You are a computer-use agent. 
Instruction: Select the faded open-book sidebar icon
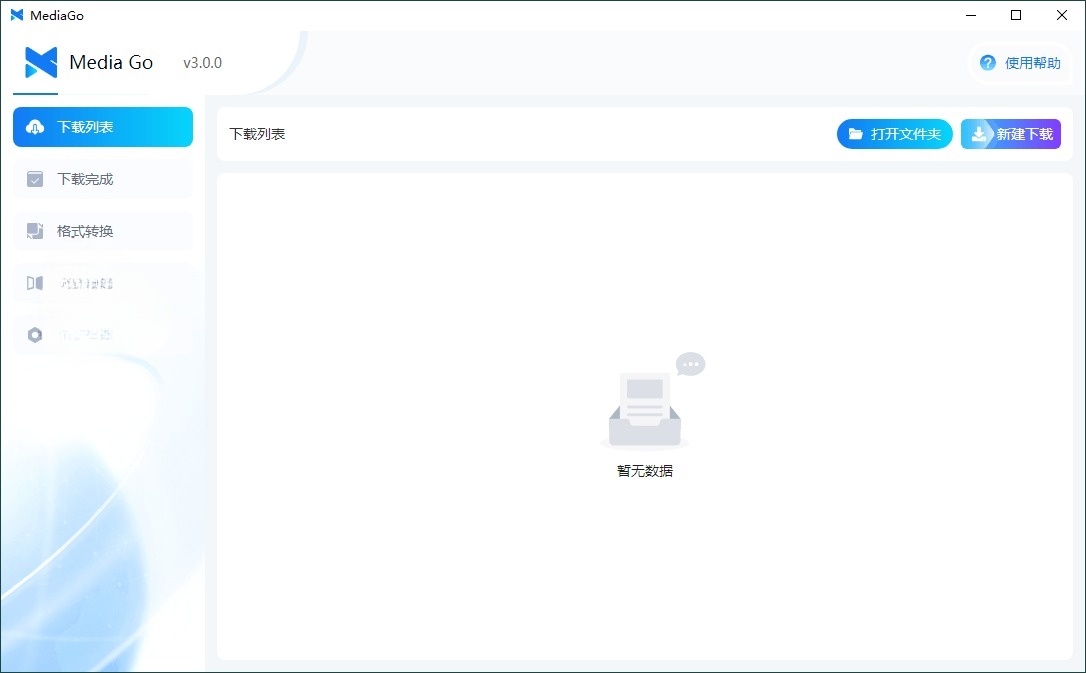point(35,283)
